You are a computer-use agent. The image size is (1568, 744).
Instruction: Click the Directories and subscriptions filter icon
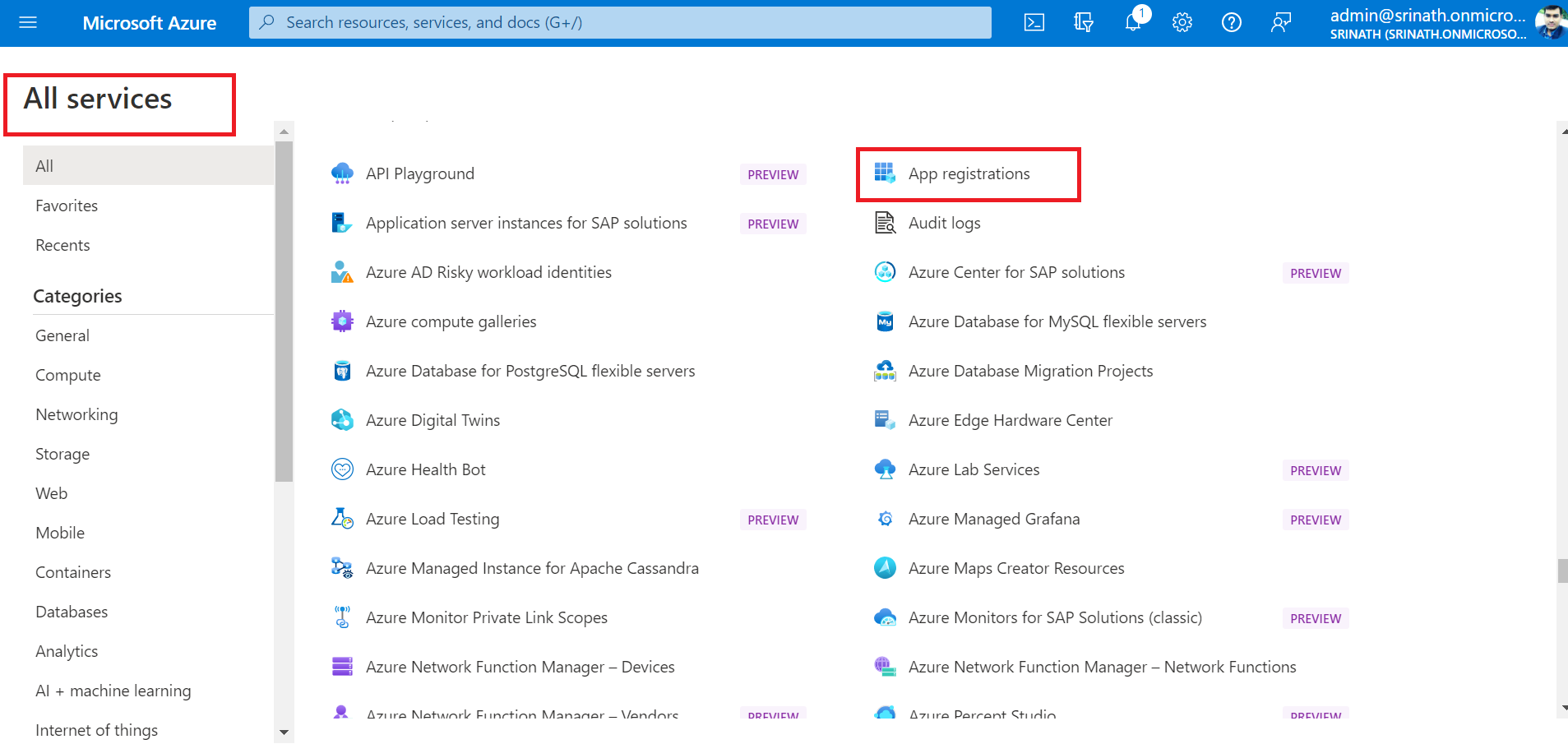click(x=1083, y=23)
